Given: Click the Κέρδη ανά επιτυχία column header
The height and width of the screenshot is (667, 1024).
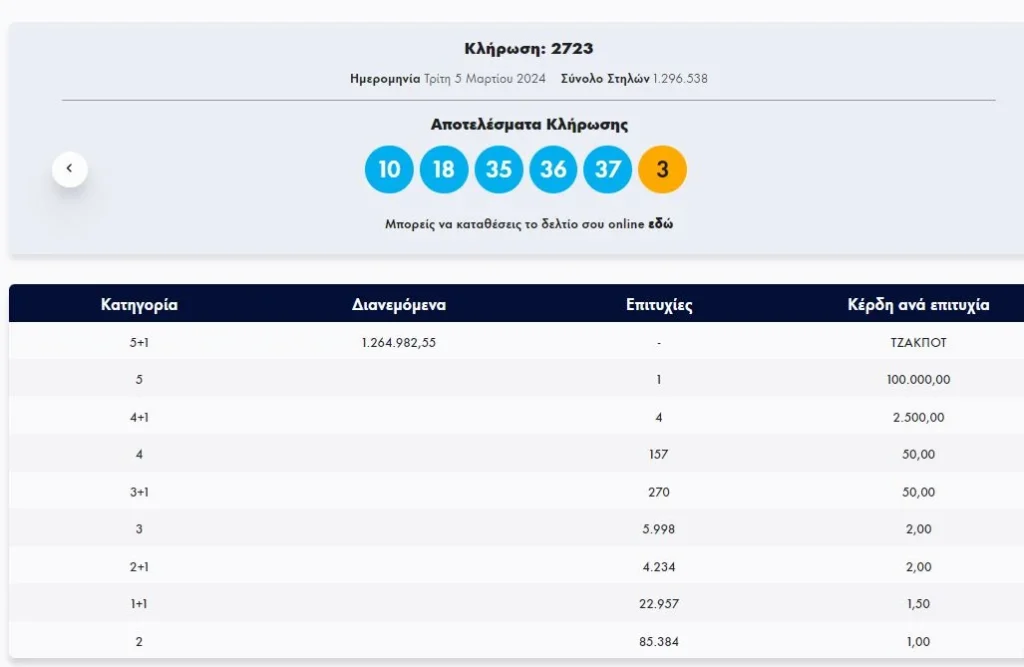Looking at the screenshot, I should [x=918, y=305].
